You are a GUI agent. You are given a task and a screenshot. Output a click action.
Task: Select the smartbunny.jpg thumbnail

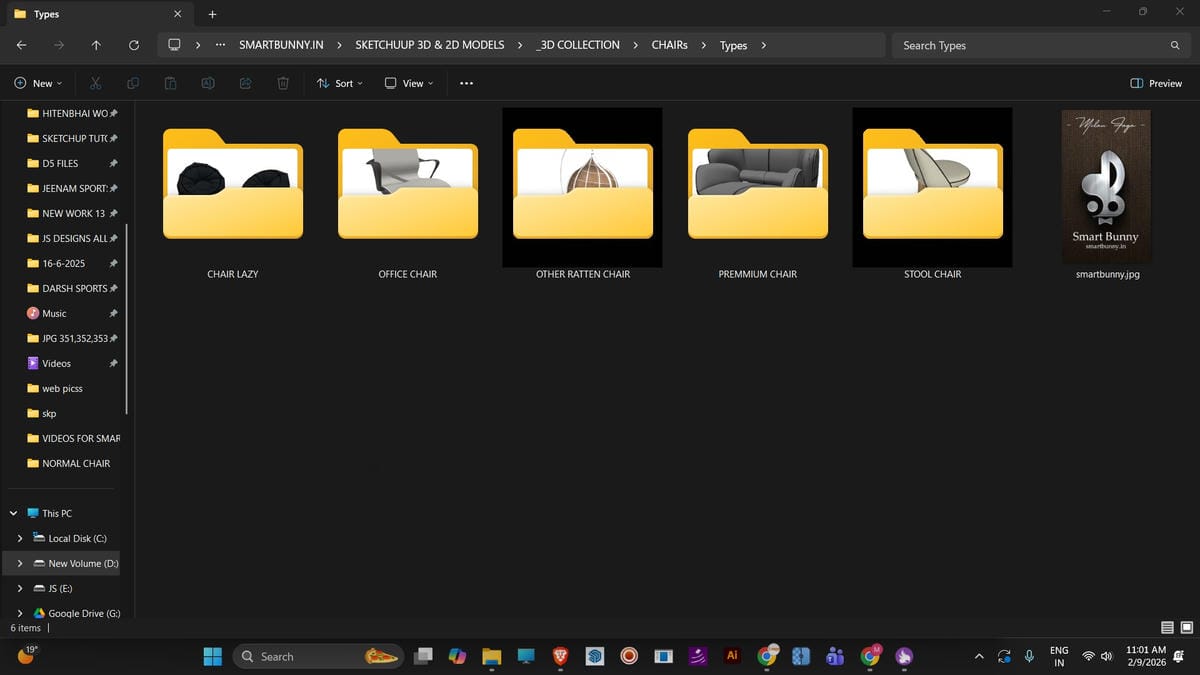[x=1106, y=180]
